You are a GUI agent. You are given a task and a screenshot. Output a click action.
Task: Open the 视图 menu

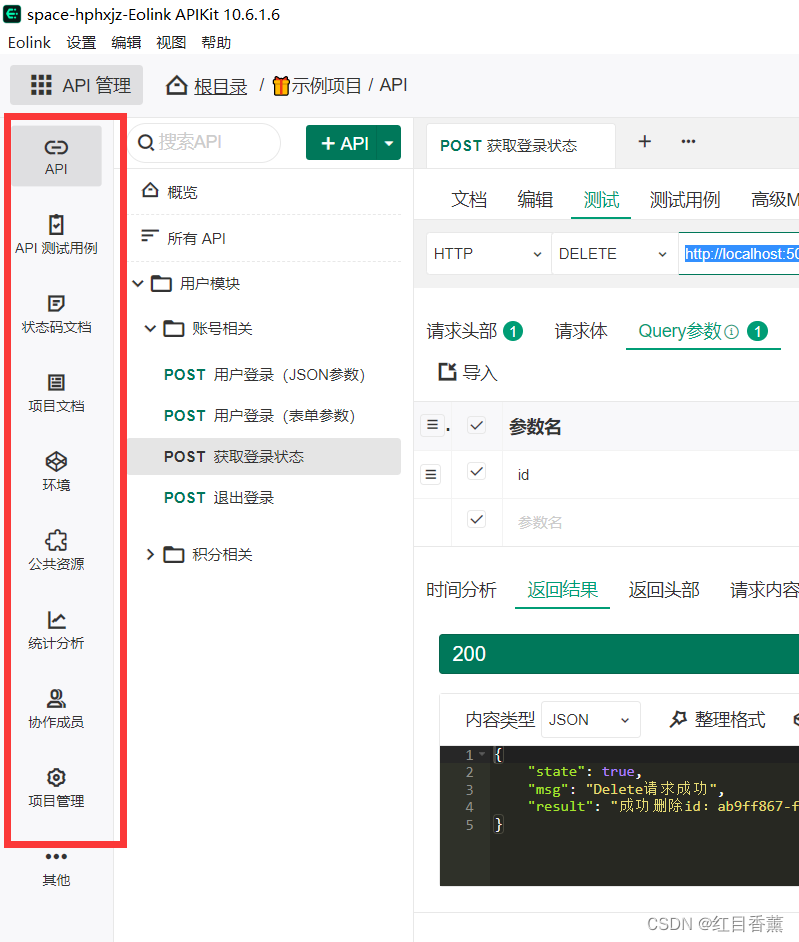click(x=171, y=43)
